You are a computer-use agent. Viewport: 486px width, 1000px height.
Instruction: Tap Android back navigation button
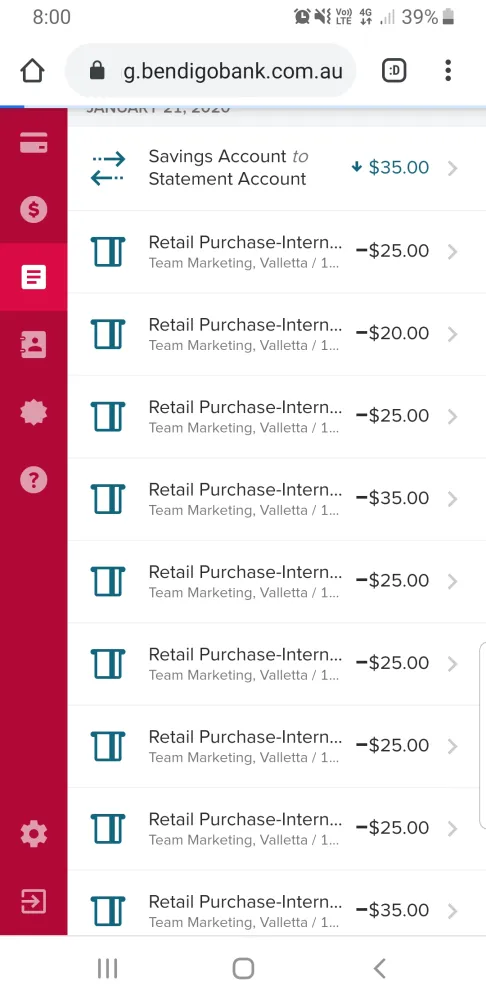coord(379,968)
